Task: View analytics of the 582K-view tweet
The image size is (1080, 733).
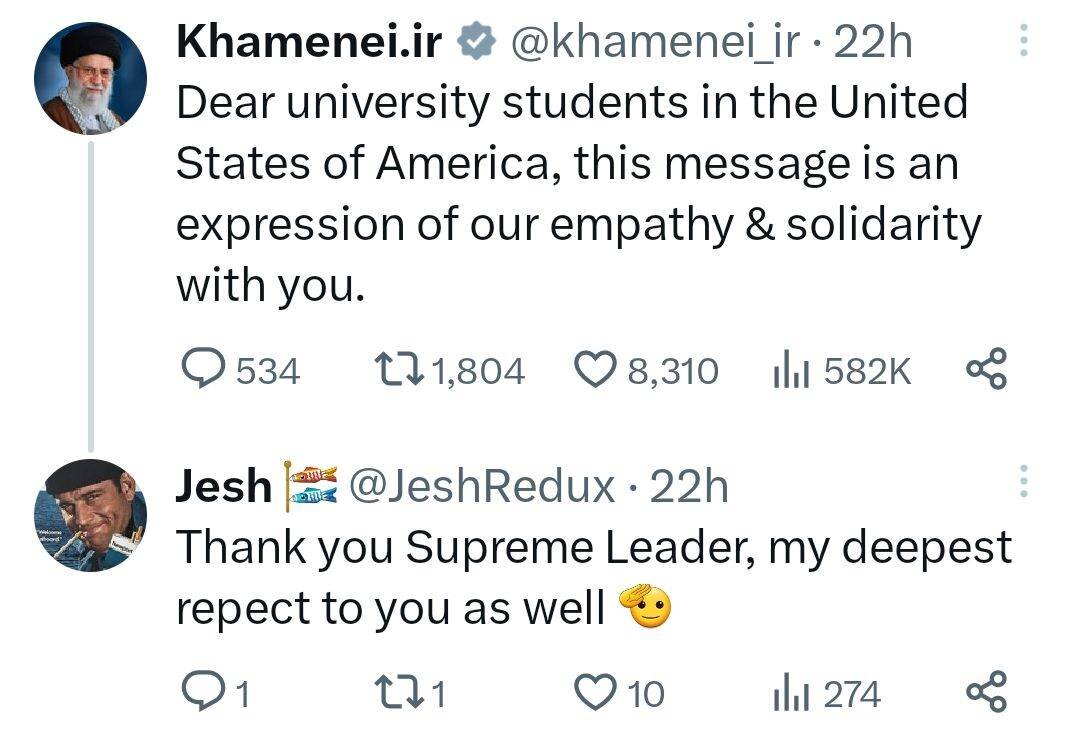Action: pyautogui.click(x=788, y=371)
